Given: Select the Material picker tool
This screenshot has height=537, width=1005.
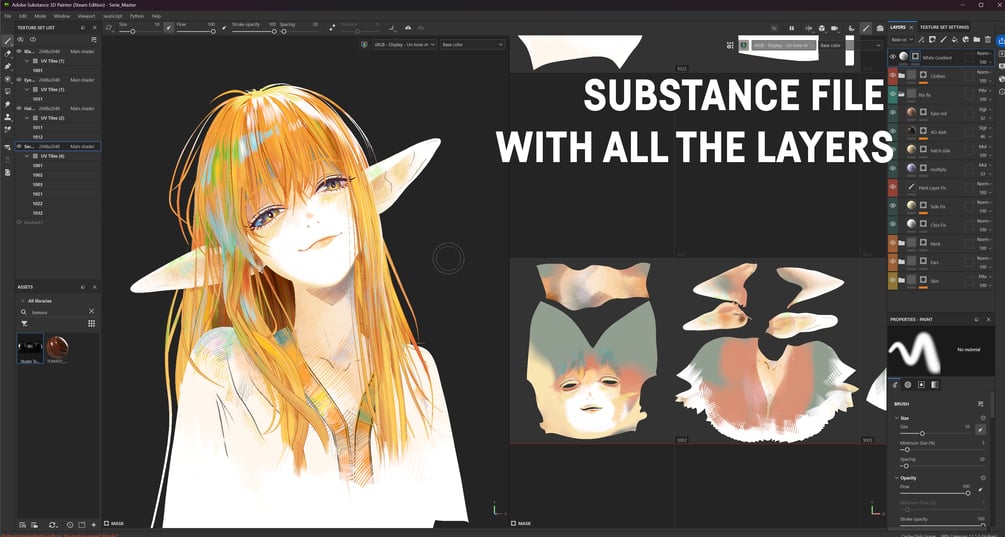Looking at the screenshot, I should (8, 129).
